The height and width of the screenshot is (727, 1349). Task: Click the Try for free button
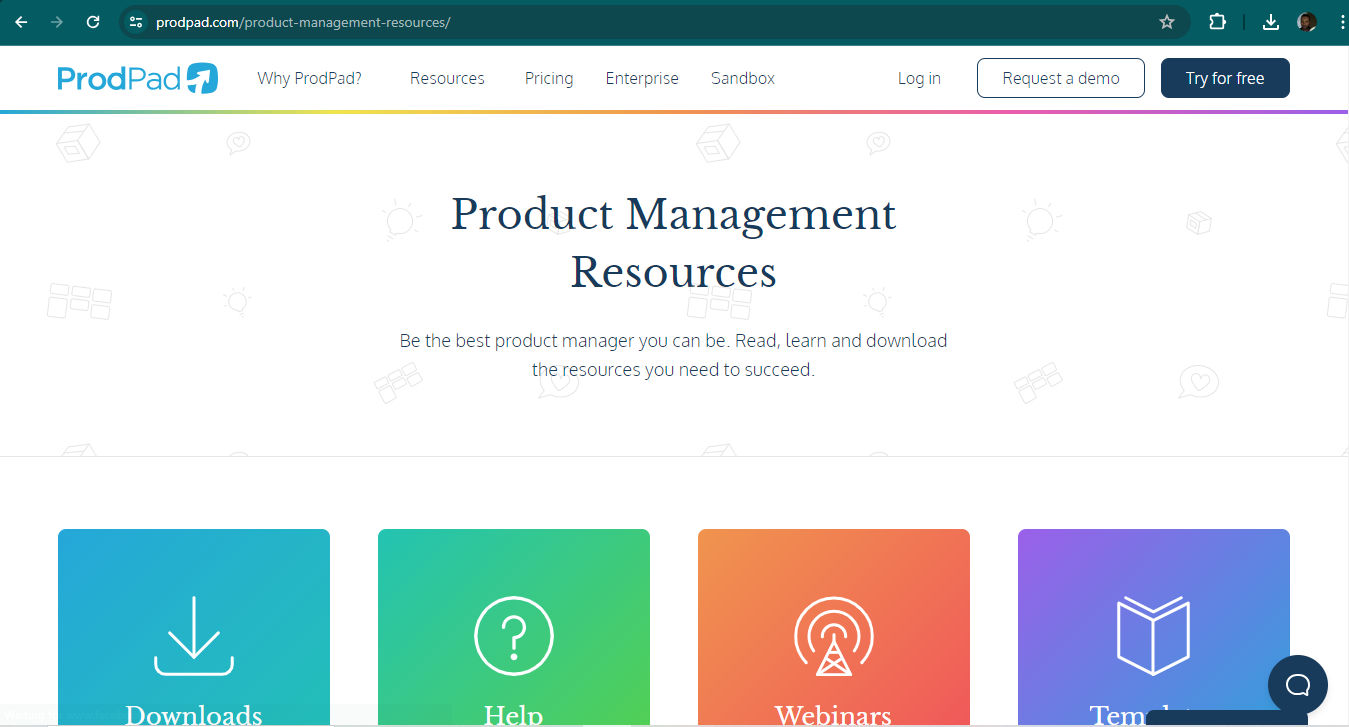coord(1224,77)
